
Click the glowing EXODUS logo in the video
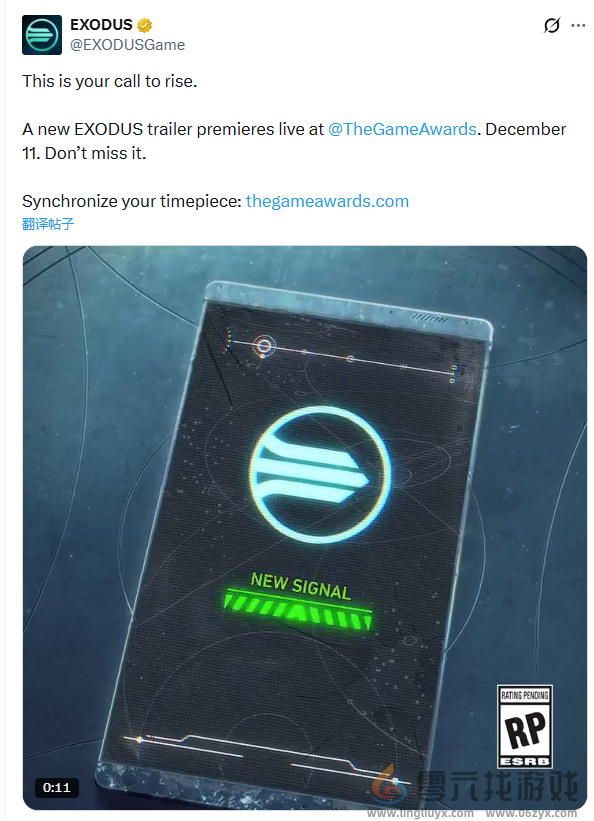(320, 474)
